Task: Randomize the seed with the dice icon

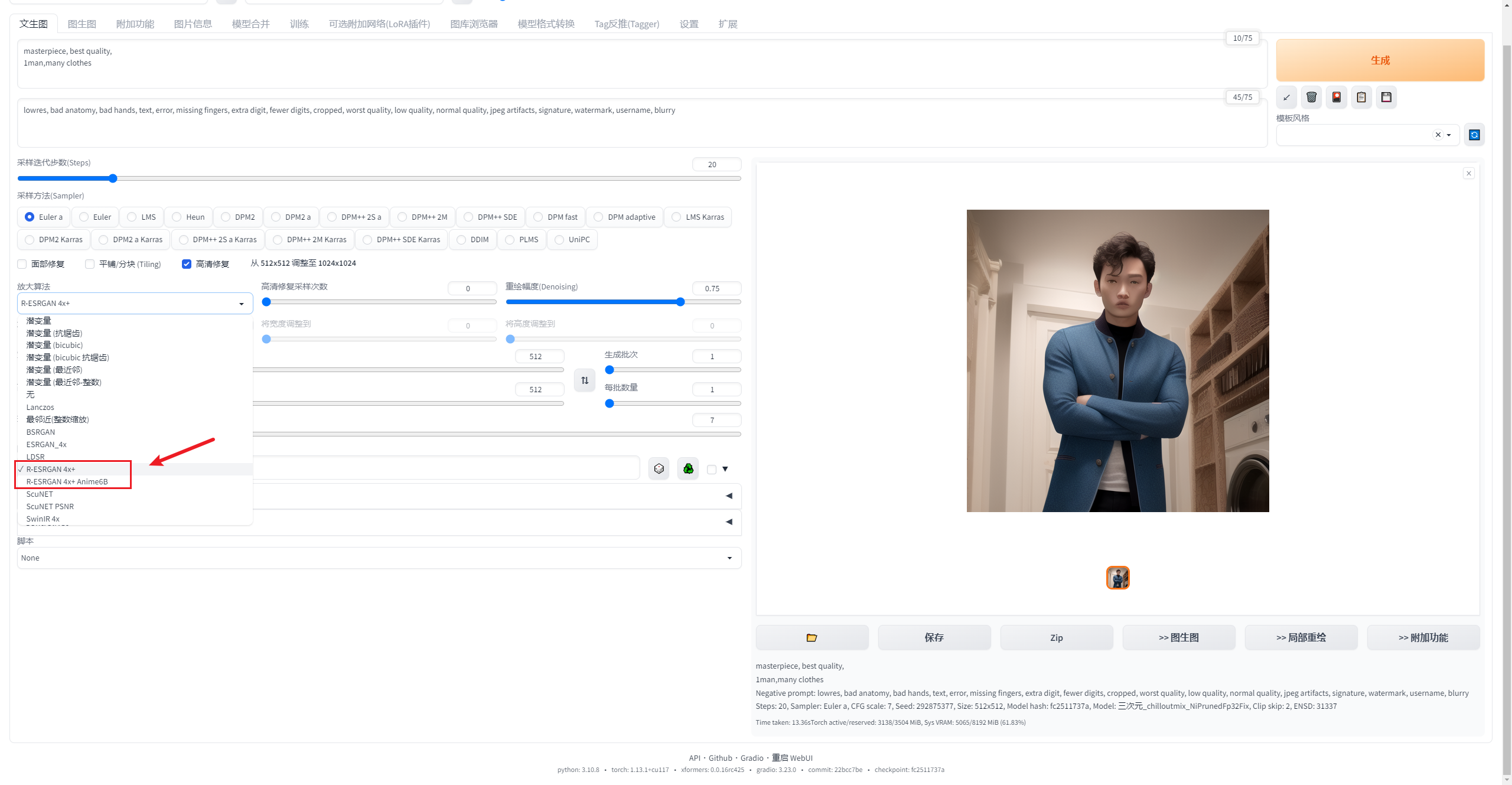Action: pos(659,469)
